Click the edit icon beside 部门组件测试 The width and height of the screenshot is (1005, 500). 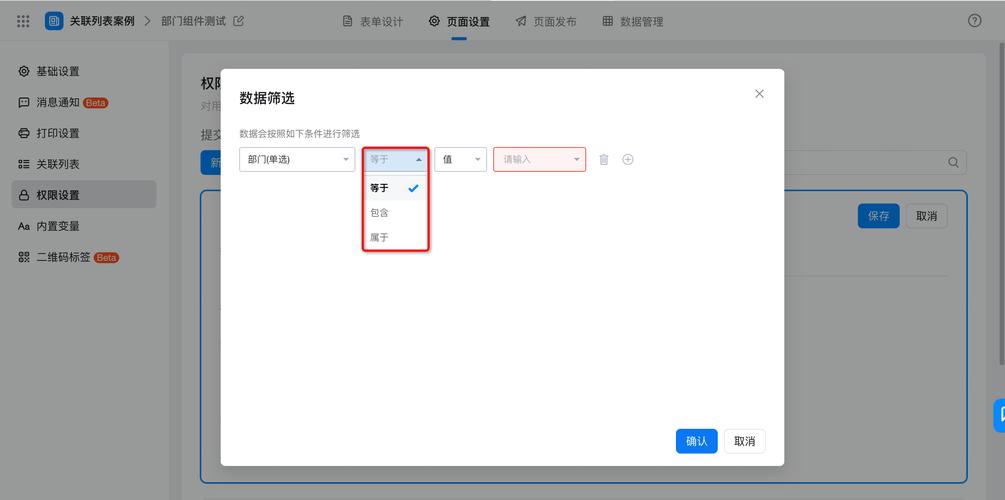click(238, 21)
